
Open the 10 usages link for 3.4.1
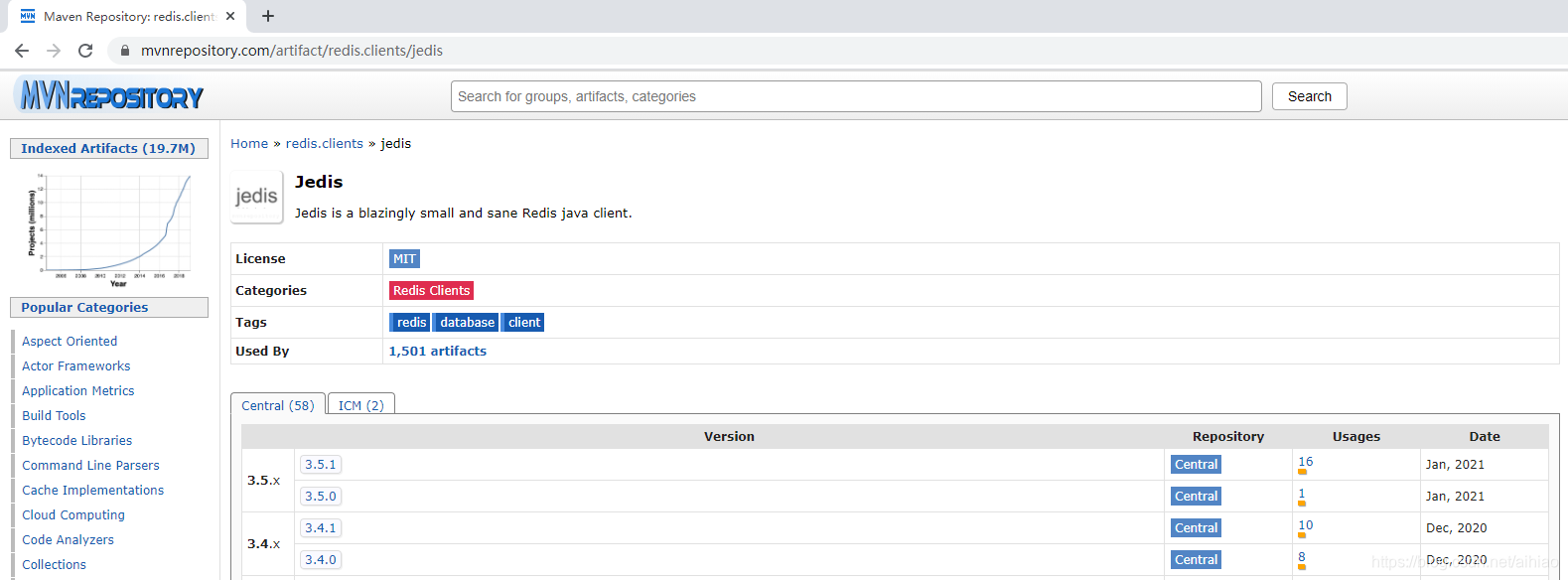[1305, 525]
